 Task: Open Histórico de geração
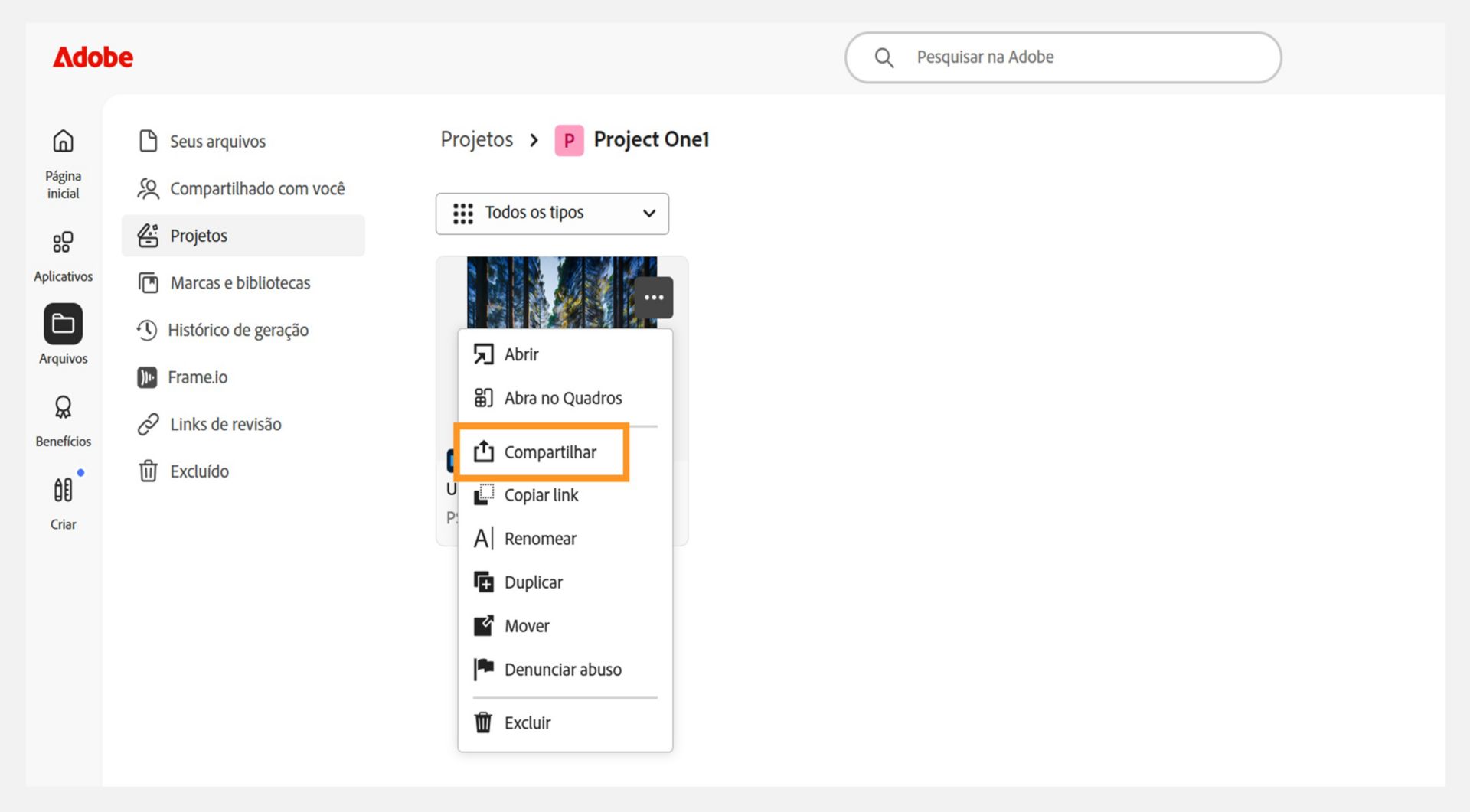(243, 330)
